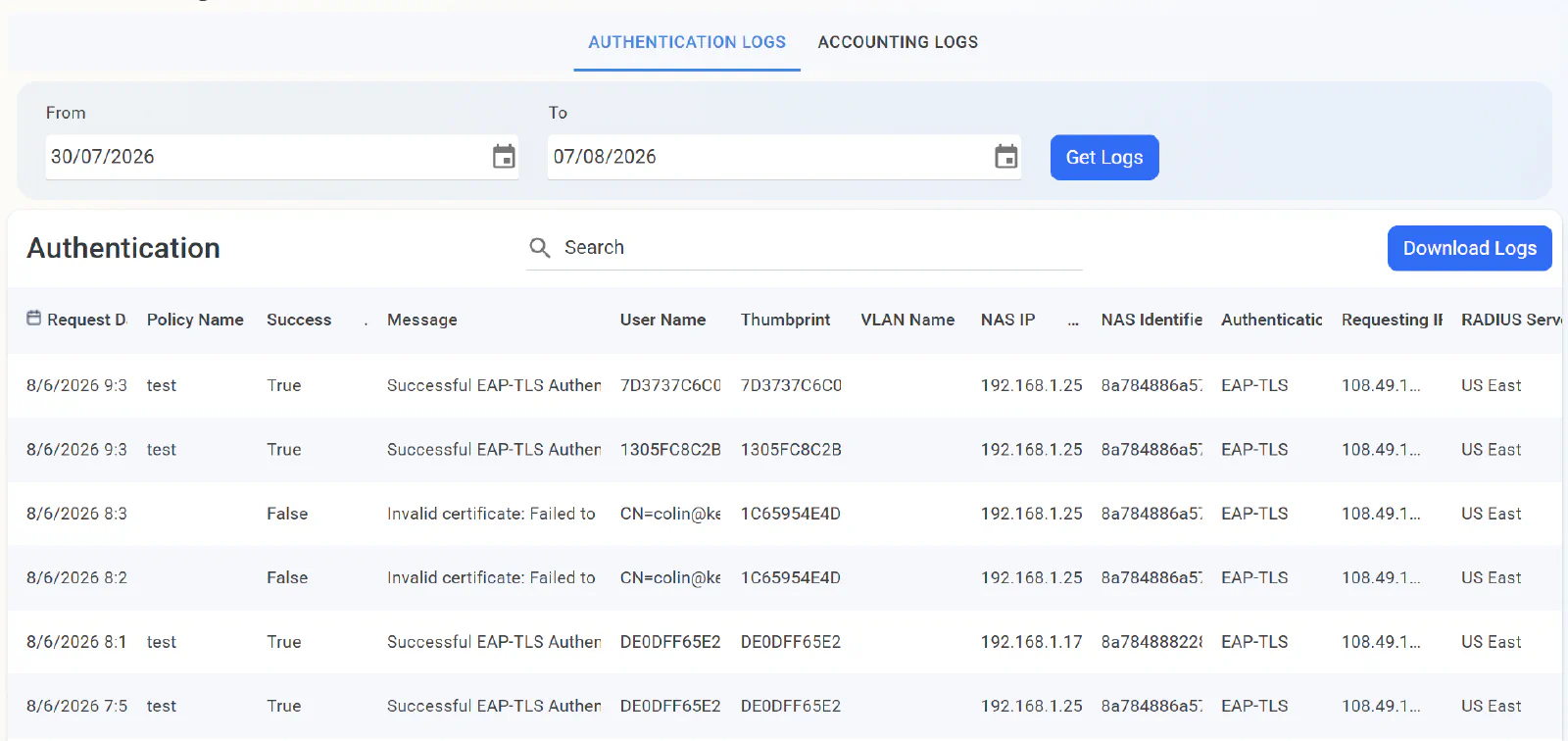The width and height of the screenshot is (1568, 741).
Task: Sort by the Authentication column header
Action: coord(1272,320)
